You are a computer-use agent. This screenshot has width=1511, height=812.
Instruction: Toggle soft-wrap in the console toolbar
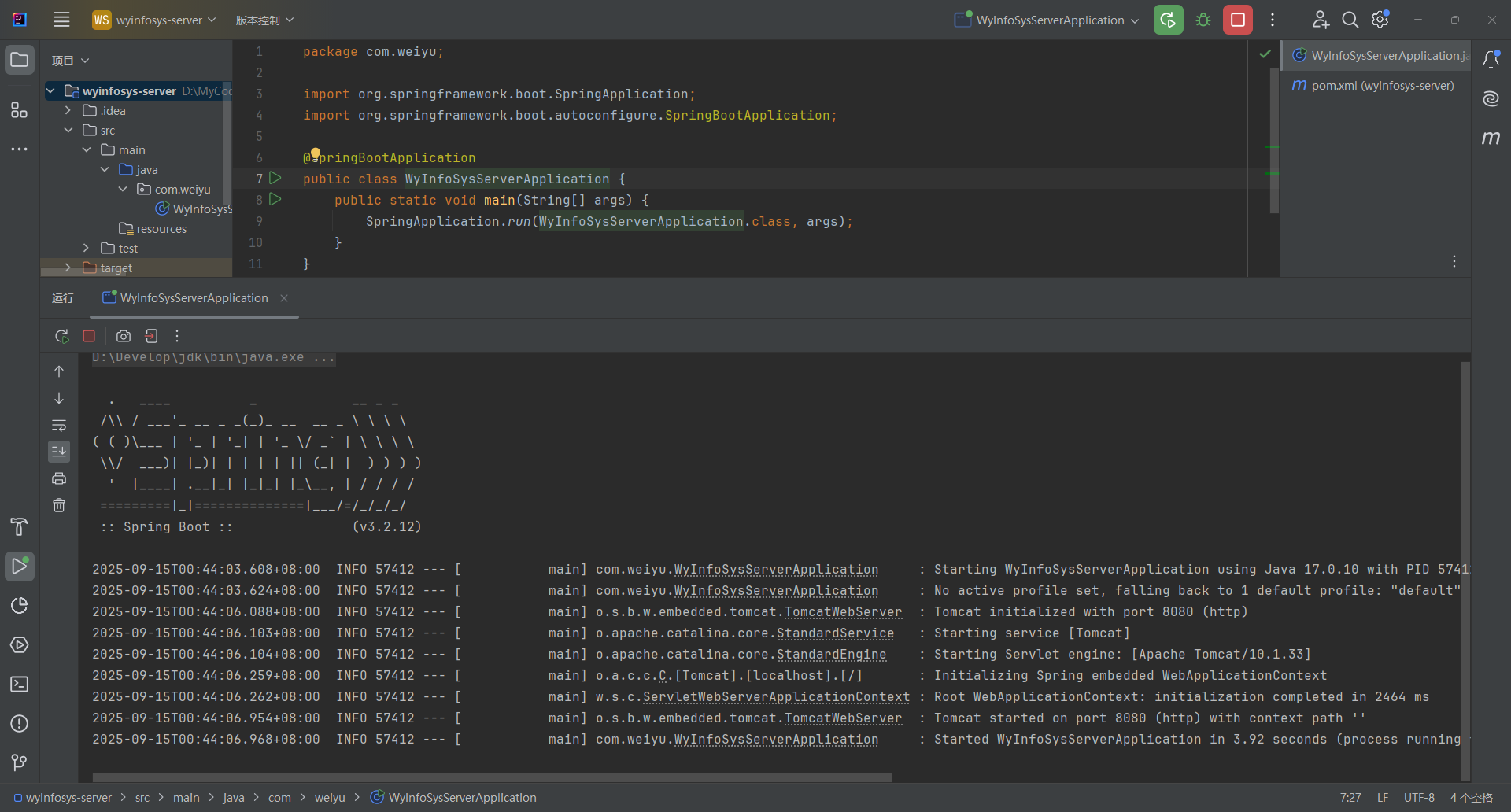pyautogui.click(x=59, y=426)
